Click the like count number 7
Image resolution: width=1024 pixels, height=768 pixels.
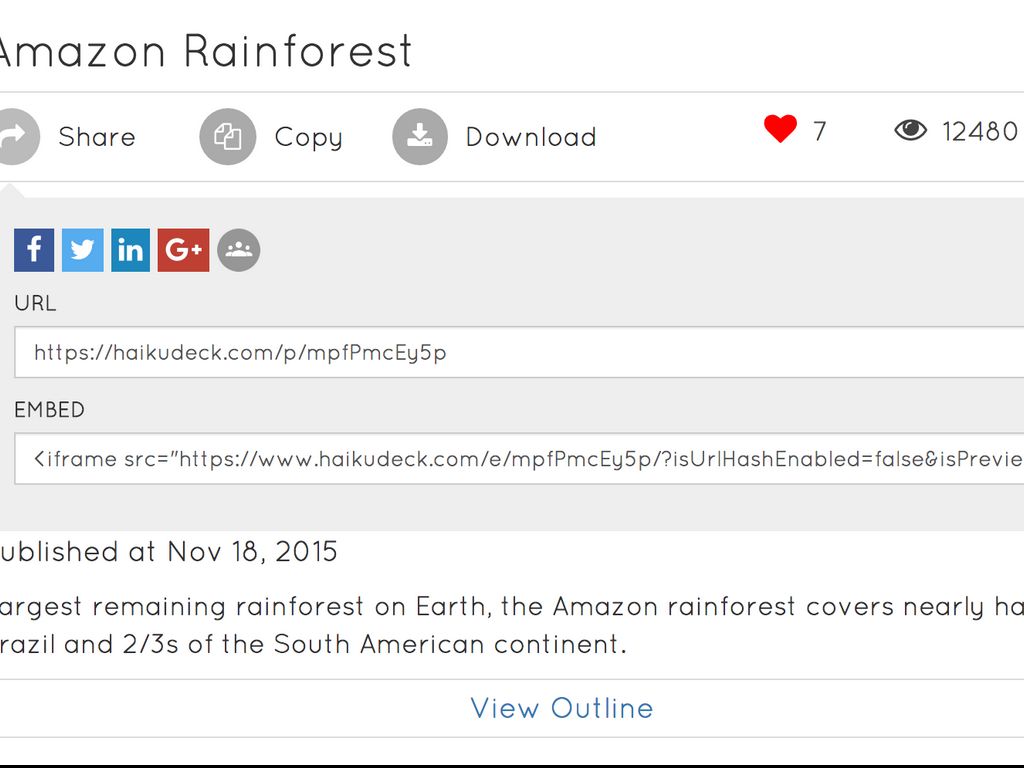tap(820, 131)
